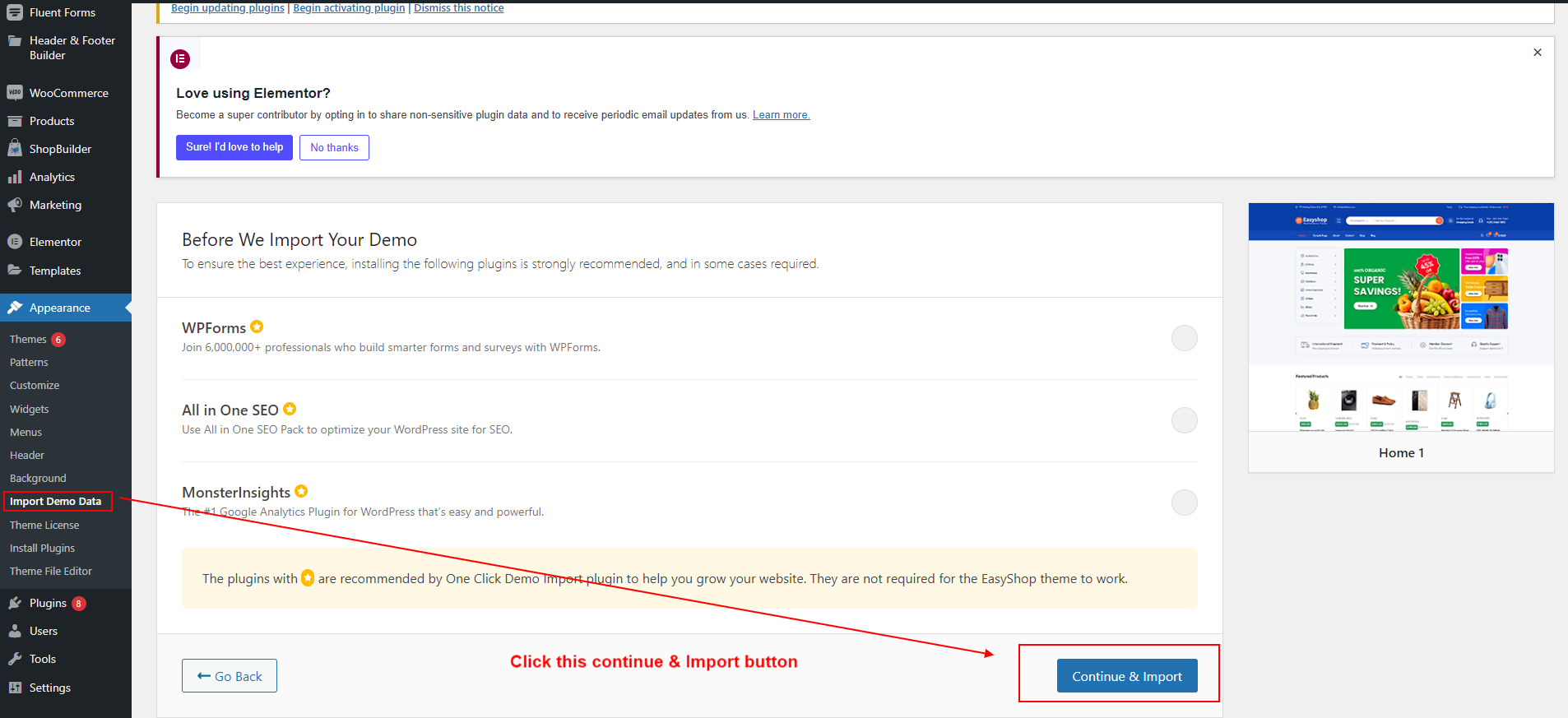Click the Home 1 demo preview thumbnail

(x=1401, y=317)
